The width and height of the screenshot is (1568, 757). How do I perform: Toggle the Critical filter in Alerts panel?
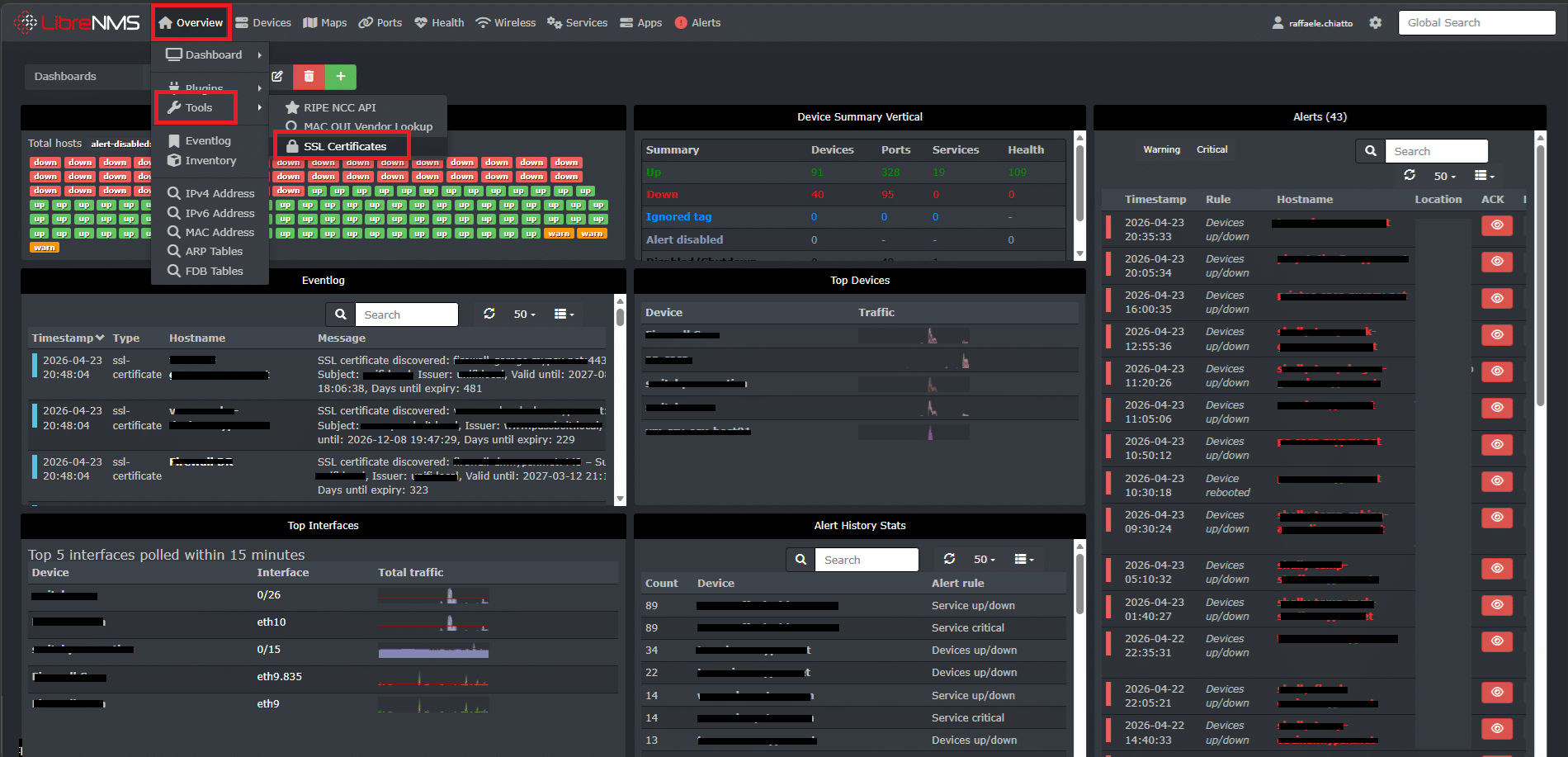pyautogui.click(x=1211, y=149)
